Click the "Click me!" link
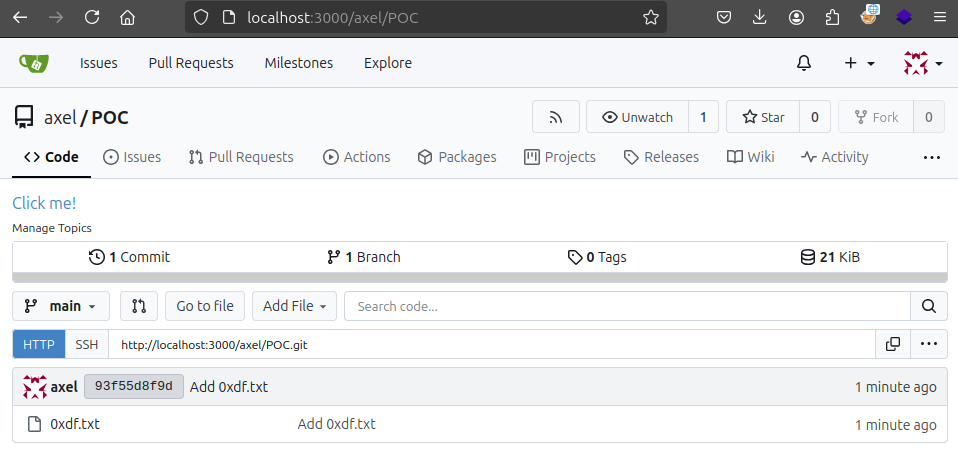Image resolution: width=958 pixels, height=463 pixels. pos(44,203)
